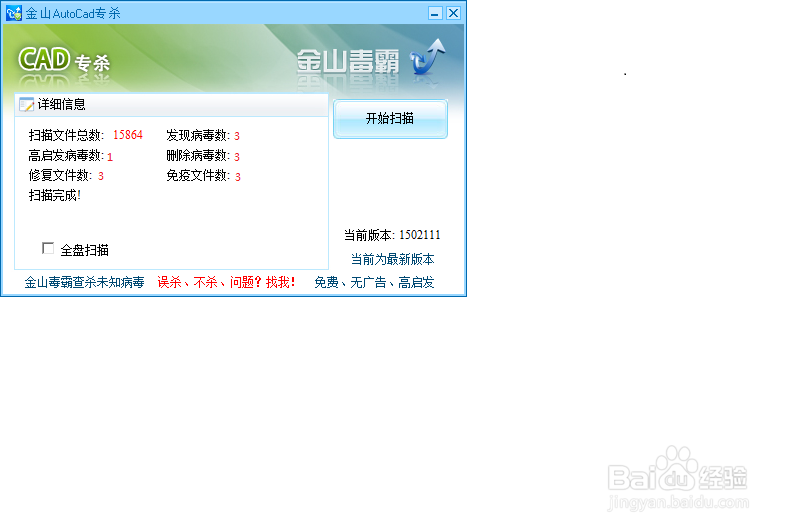Click the 扫描完成! status text
792x530 pixels.
pyautogui.click(x=55, y=196)
